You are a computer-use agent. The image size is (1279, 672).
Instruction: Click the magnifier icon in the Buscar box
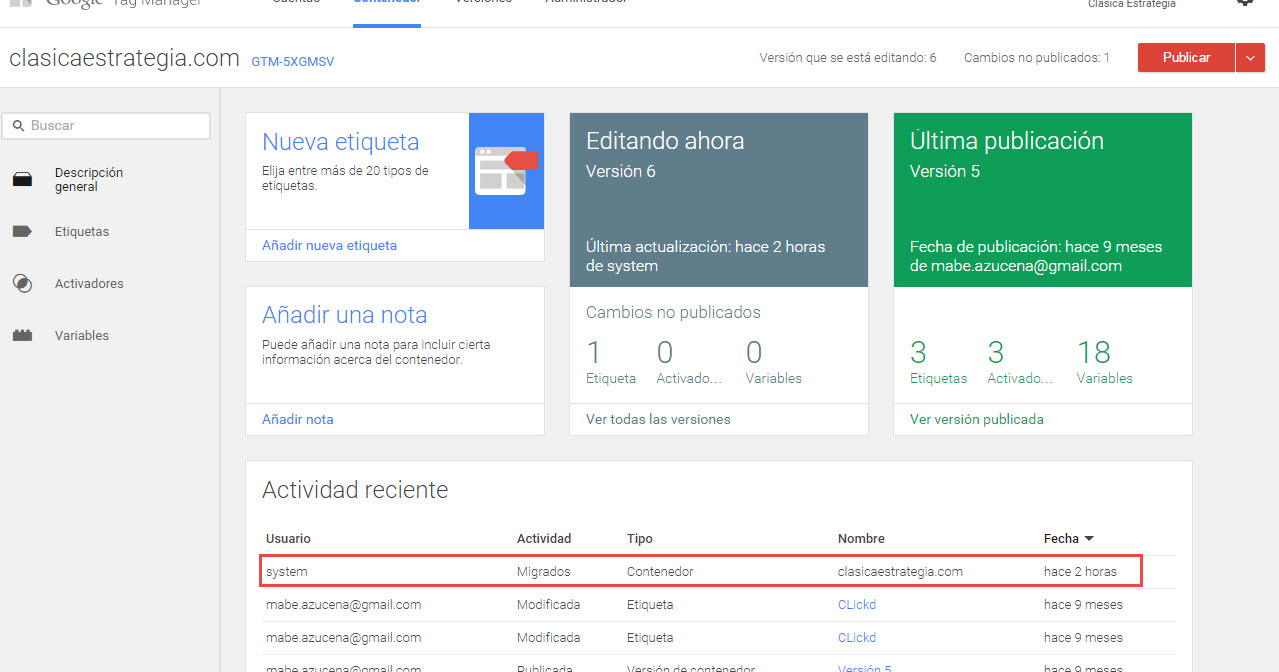pos(18,126)
